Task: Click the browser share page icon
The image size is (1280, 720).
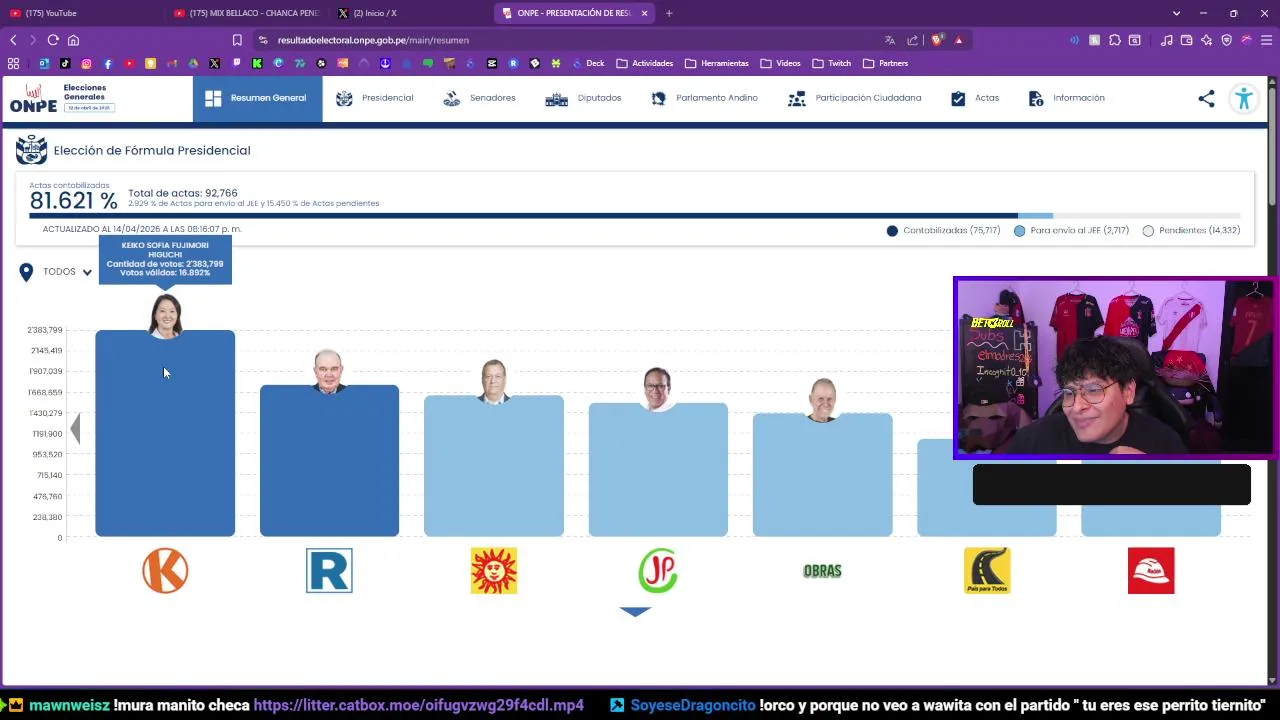Action: click(912, 40)
